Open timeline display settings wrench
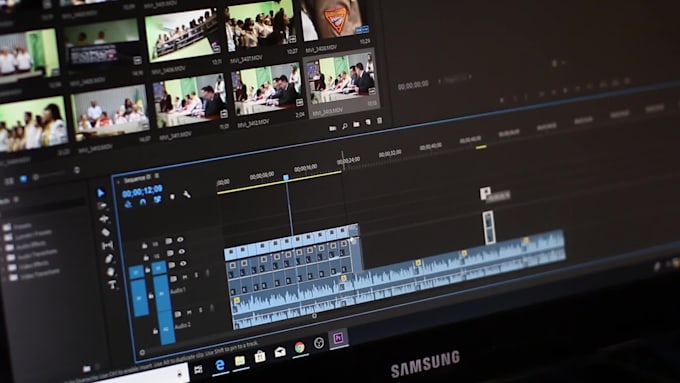This screenshot has width=680, height=383. tap(186, 195)
